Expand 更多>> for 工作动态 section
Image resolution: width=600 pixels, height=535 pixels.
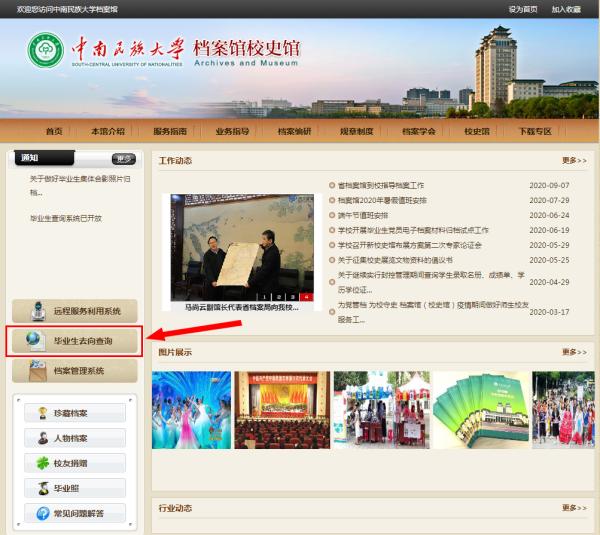[574, 160]
